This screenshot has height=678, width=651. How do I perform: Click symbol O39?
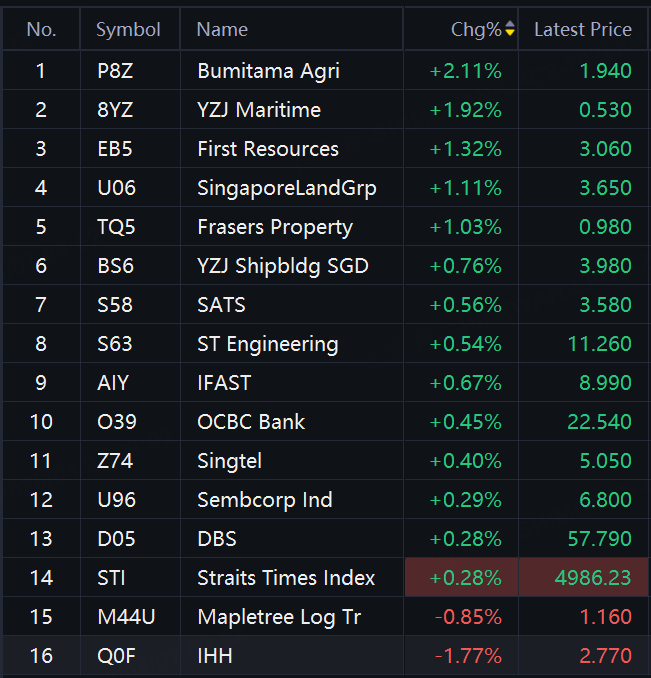click(117, 422)
